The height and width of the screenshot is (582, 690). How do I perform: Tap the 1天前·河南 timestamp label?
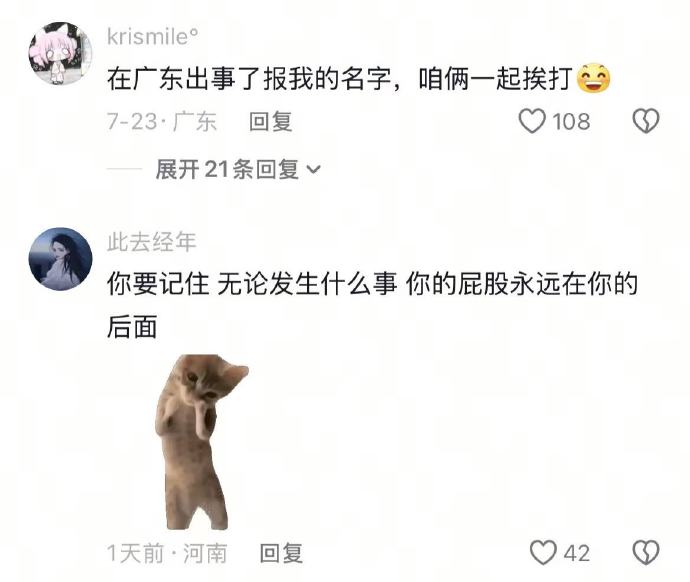(167, 553)
